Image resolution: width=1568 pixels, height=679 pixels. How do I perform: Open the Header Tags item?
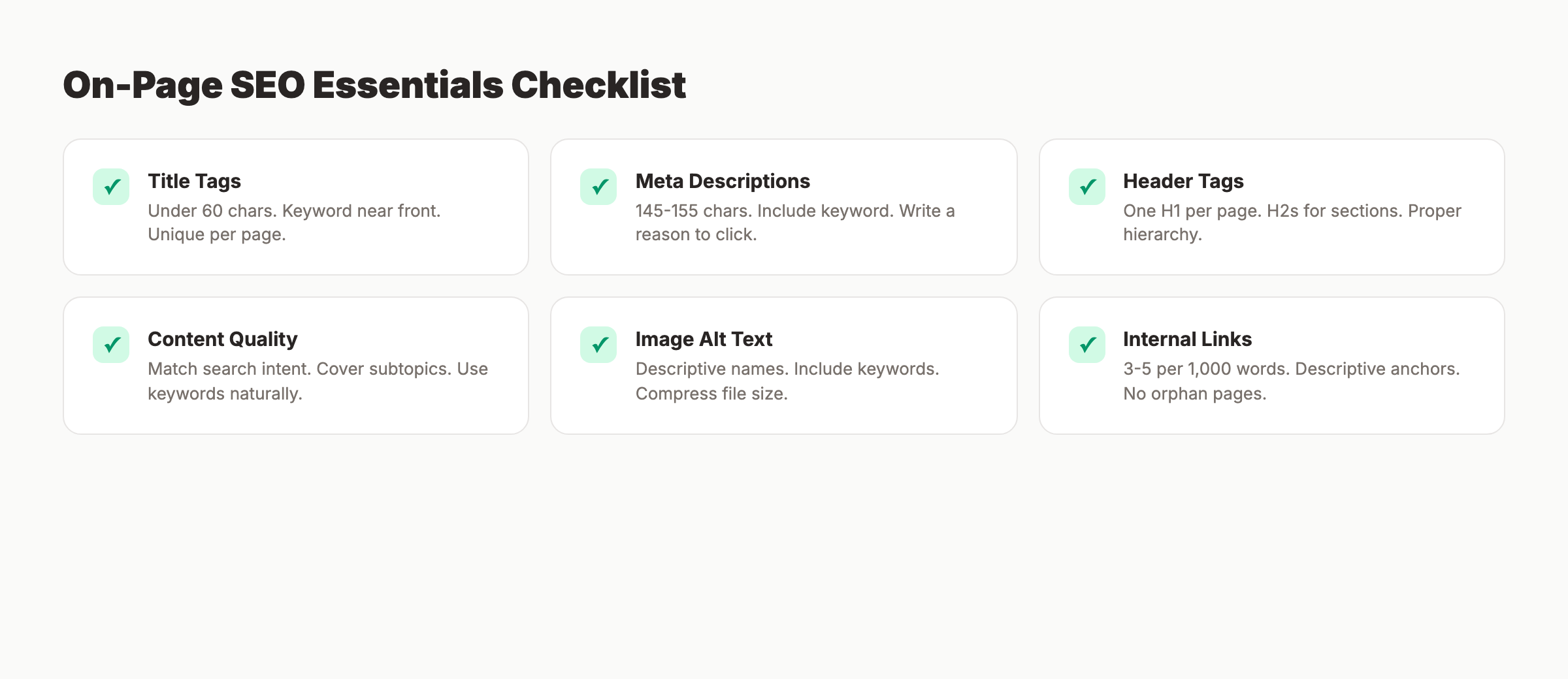(x=1183, y=181)
